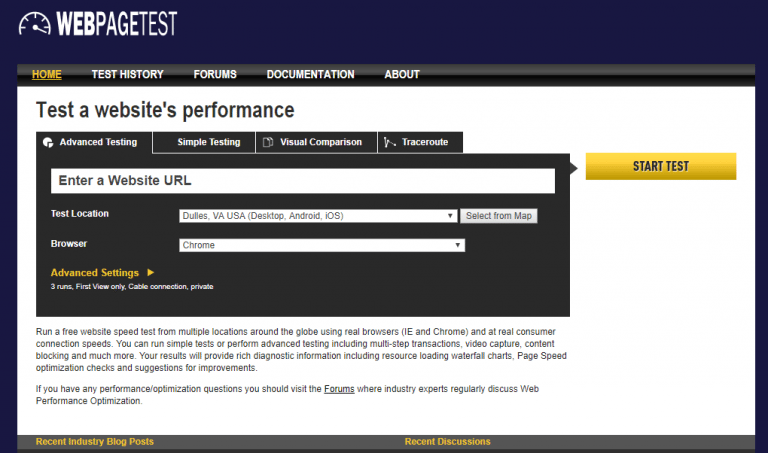The height and width of the screenshot is (453, 768).
Task: Open the FORUMS navigation item
Action: 215,74
